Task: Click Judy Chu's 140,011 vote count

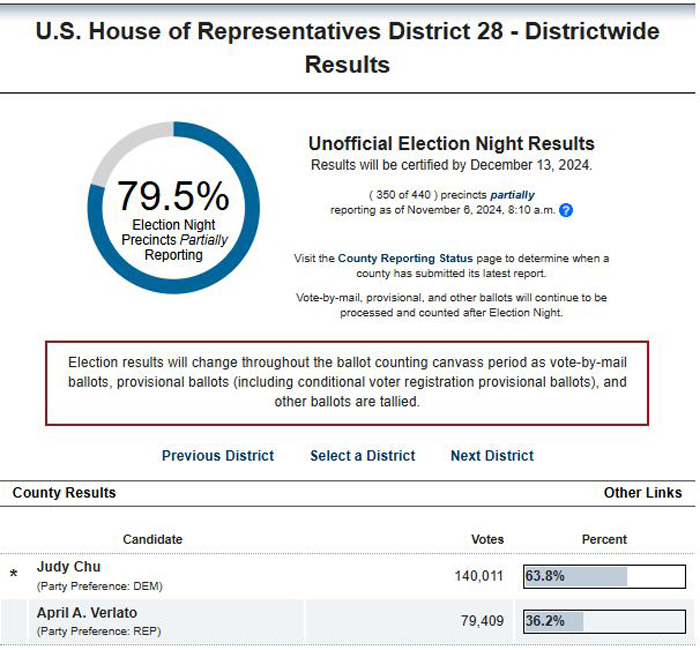Action: (x=479, y=576)
